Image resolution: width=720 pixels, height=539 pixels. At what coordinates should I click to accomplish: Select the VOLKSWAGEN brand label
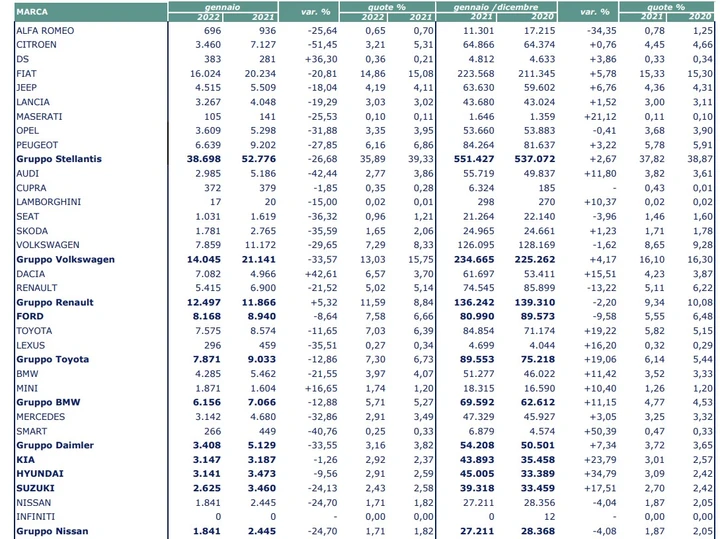48,245
